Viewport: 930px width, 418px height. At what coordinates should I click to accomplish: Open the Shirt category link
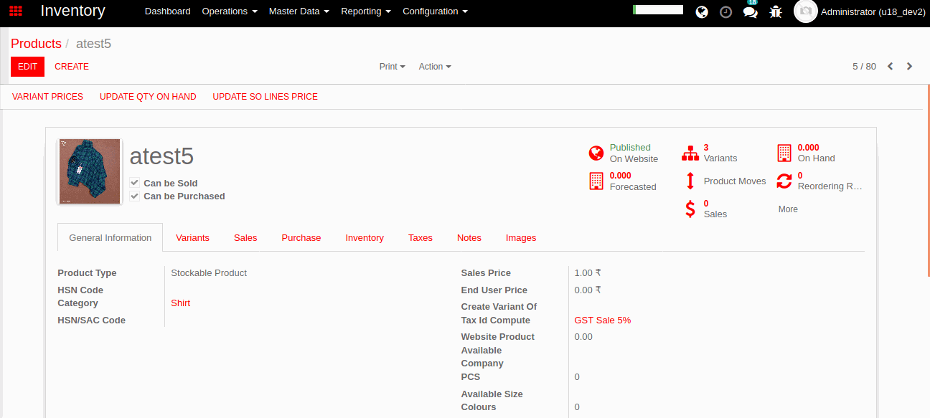[x=180, y=303]
